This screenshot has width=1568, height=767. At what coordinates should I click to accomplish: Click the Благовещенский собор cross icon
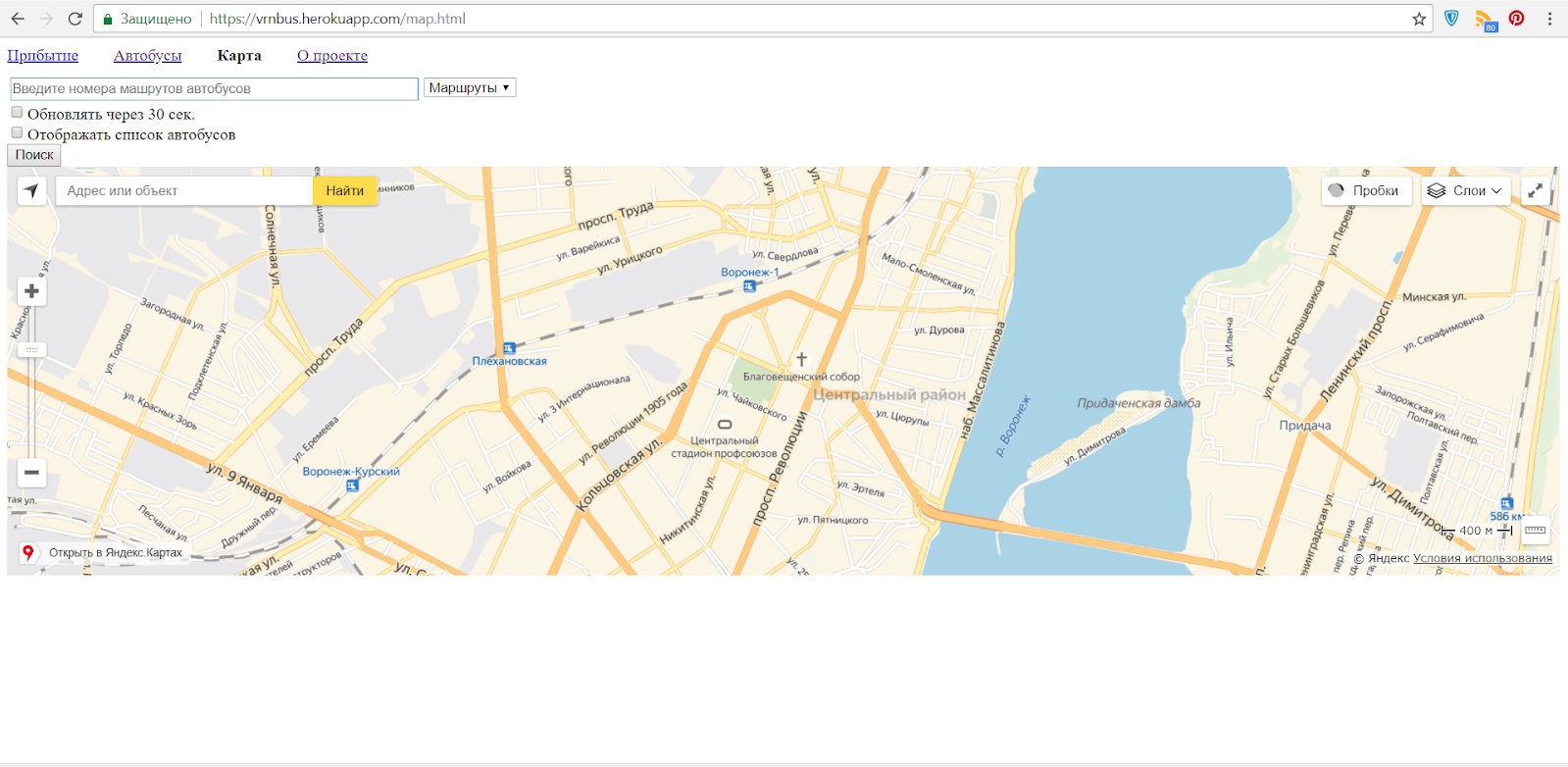pyautogui.click(x=801, y=360)
